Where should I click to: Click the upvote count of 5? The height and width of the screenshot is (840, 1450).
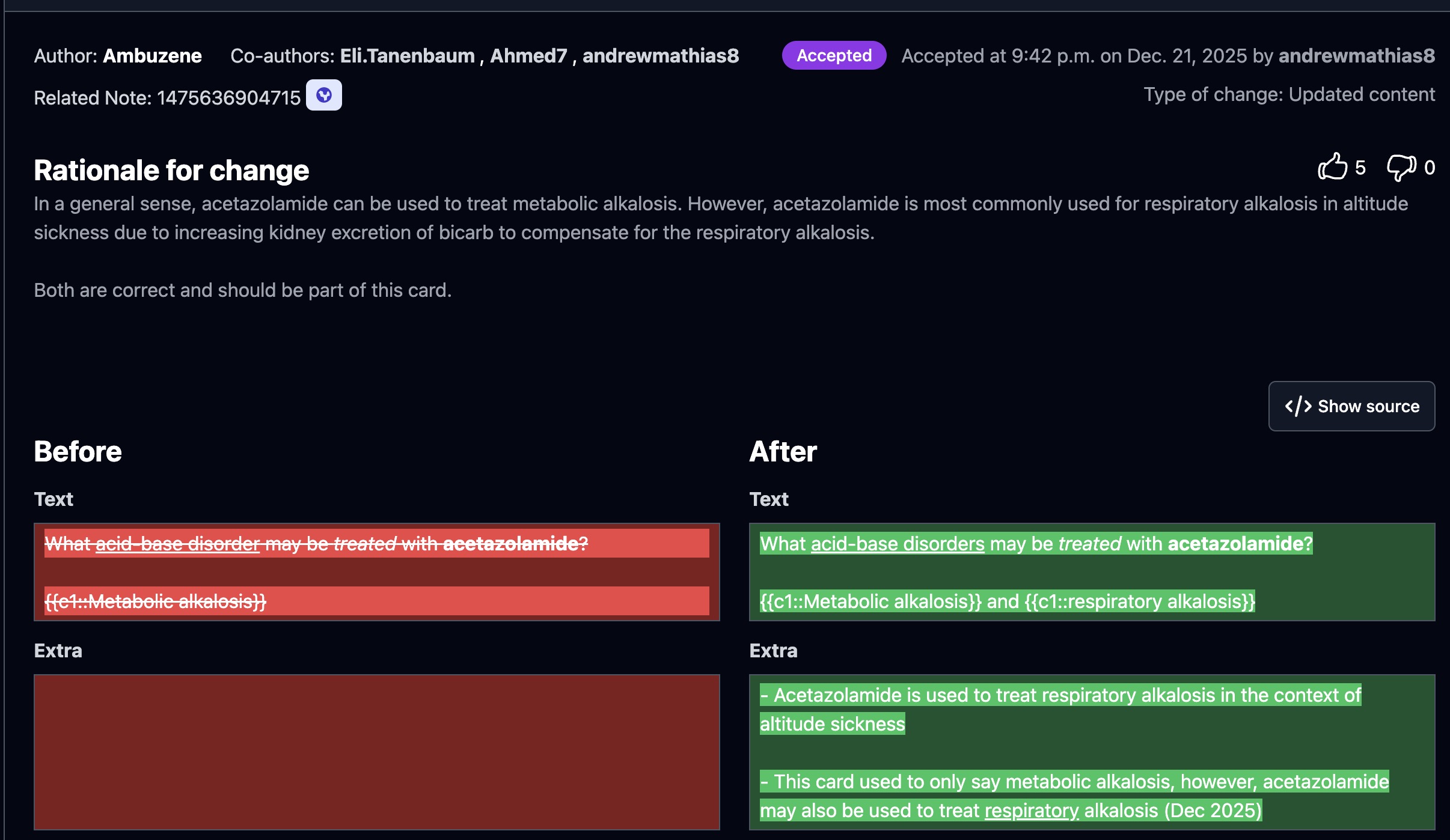[1360, 168]
